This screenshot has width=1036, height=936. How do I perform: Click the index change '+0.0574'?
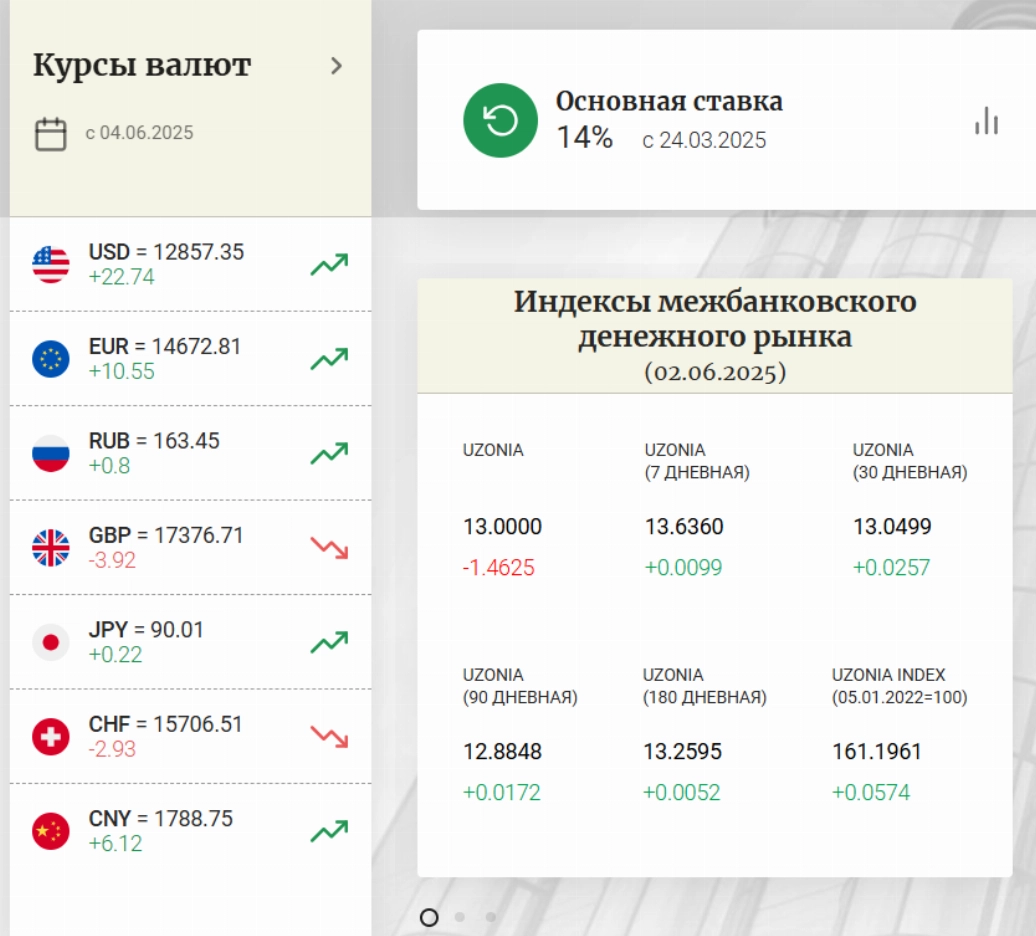pyautogui.click(x=871, y=792)
